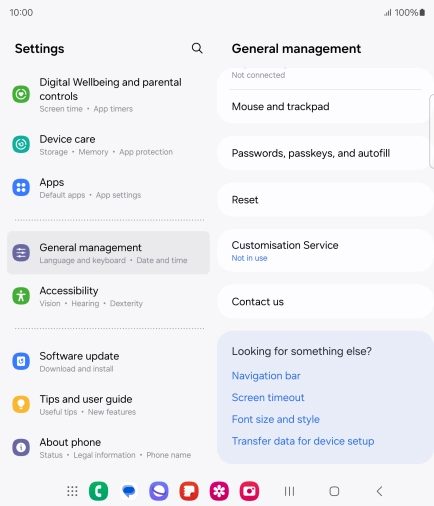The width and height of the screenshot is (434, 506).
Task: Open the Apps settings icon
Action: point(21,187)
